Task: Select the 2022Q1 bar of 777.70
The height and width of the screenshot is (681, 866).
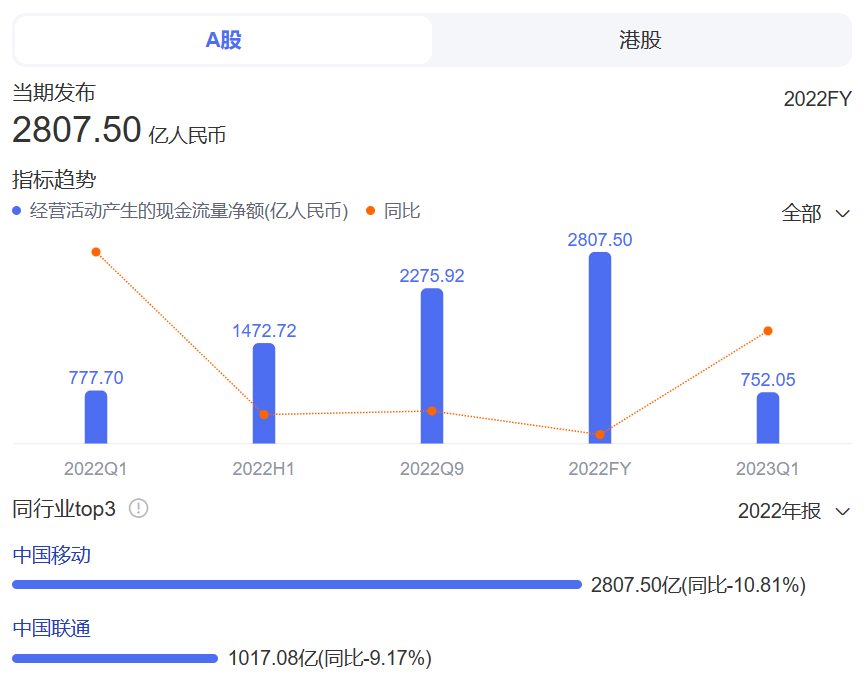Action: 96,417
